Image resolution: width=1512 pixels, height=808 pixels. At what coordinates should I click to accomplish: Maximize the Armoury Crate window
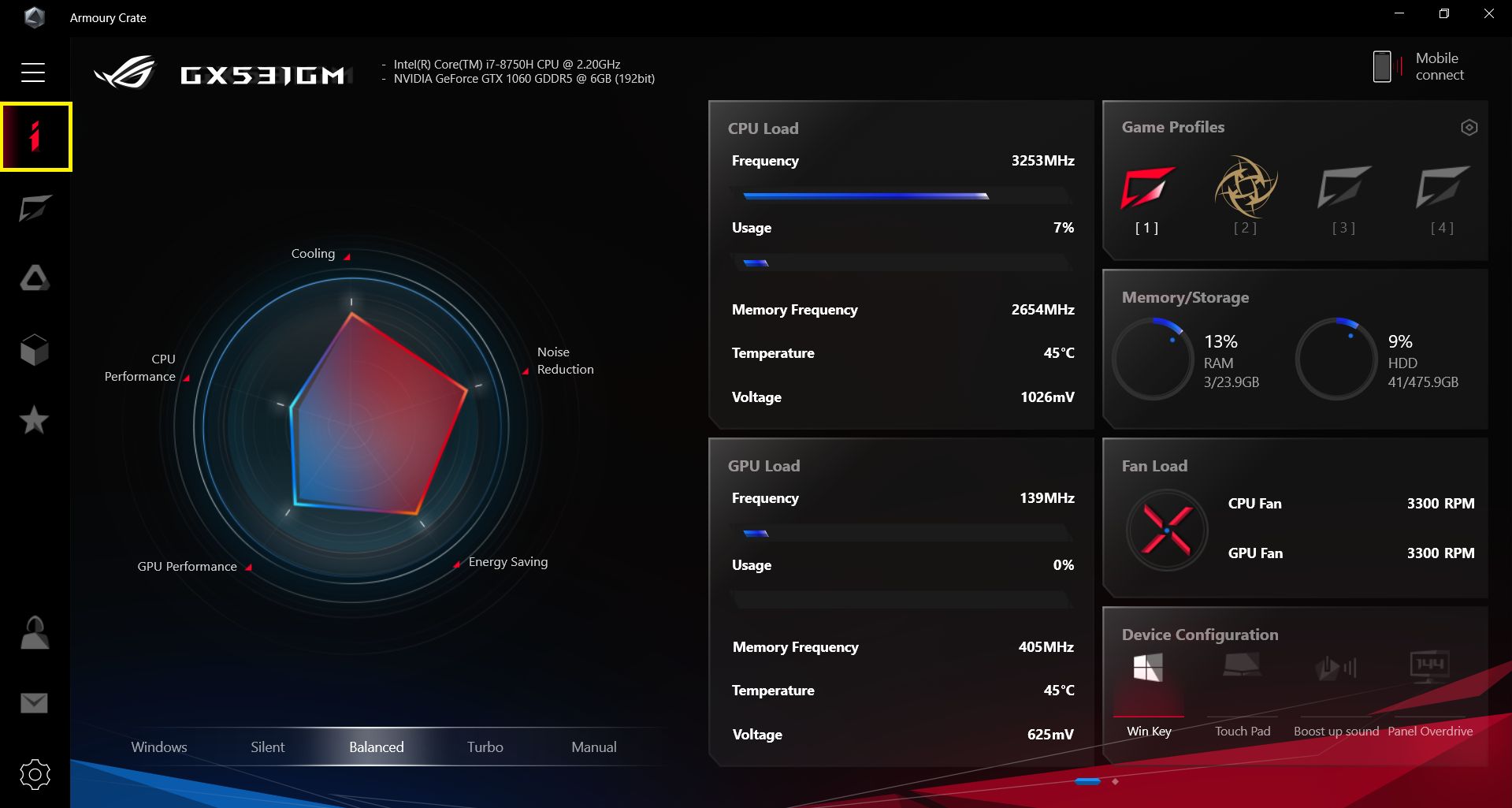(1443, 13)
